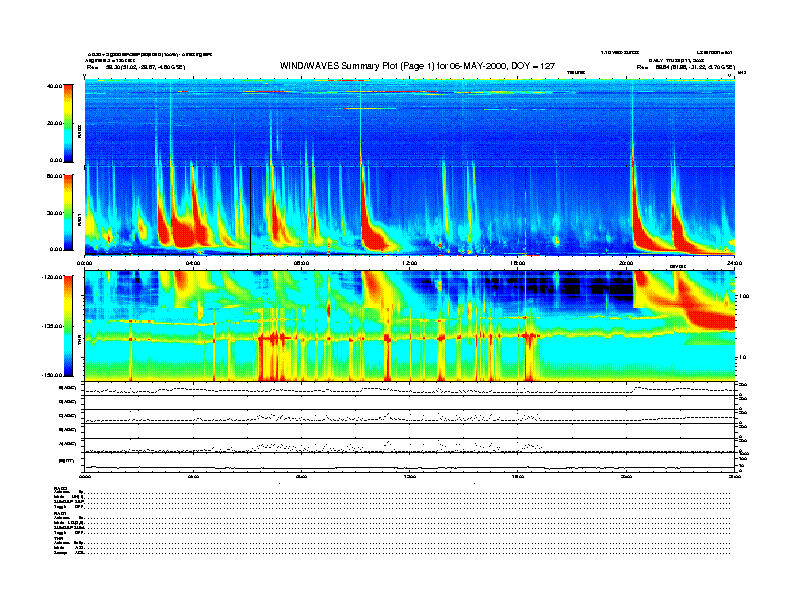This screenshot has height=612, width=792.
Task: Click the RAD1 intensity color bar
Action: [x=68, y=212]
